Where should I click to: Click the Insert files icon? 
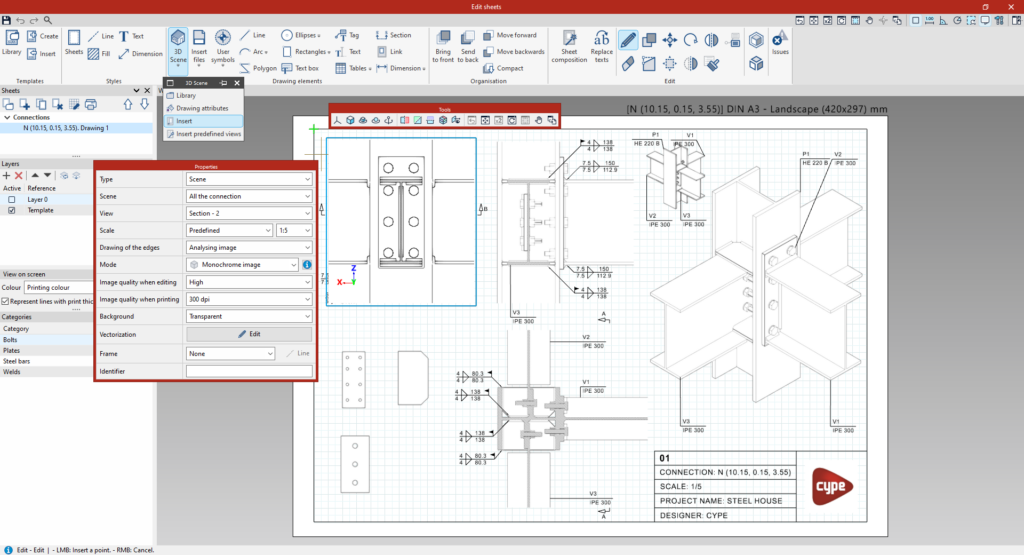[x=199, y=47]
